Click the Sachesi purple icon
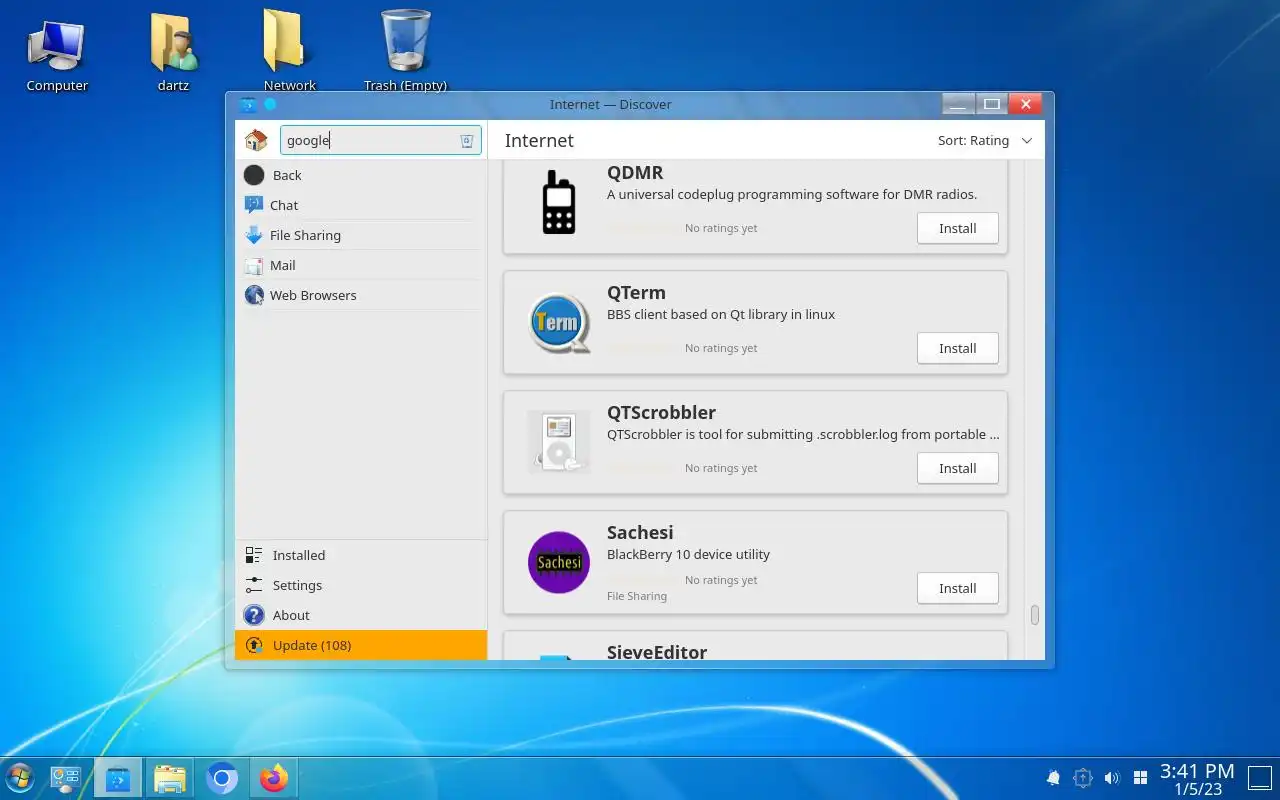Viewport: 1280px width, 800px height. pos(558,562)
